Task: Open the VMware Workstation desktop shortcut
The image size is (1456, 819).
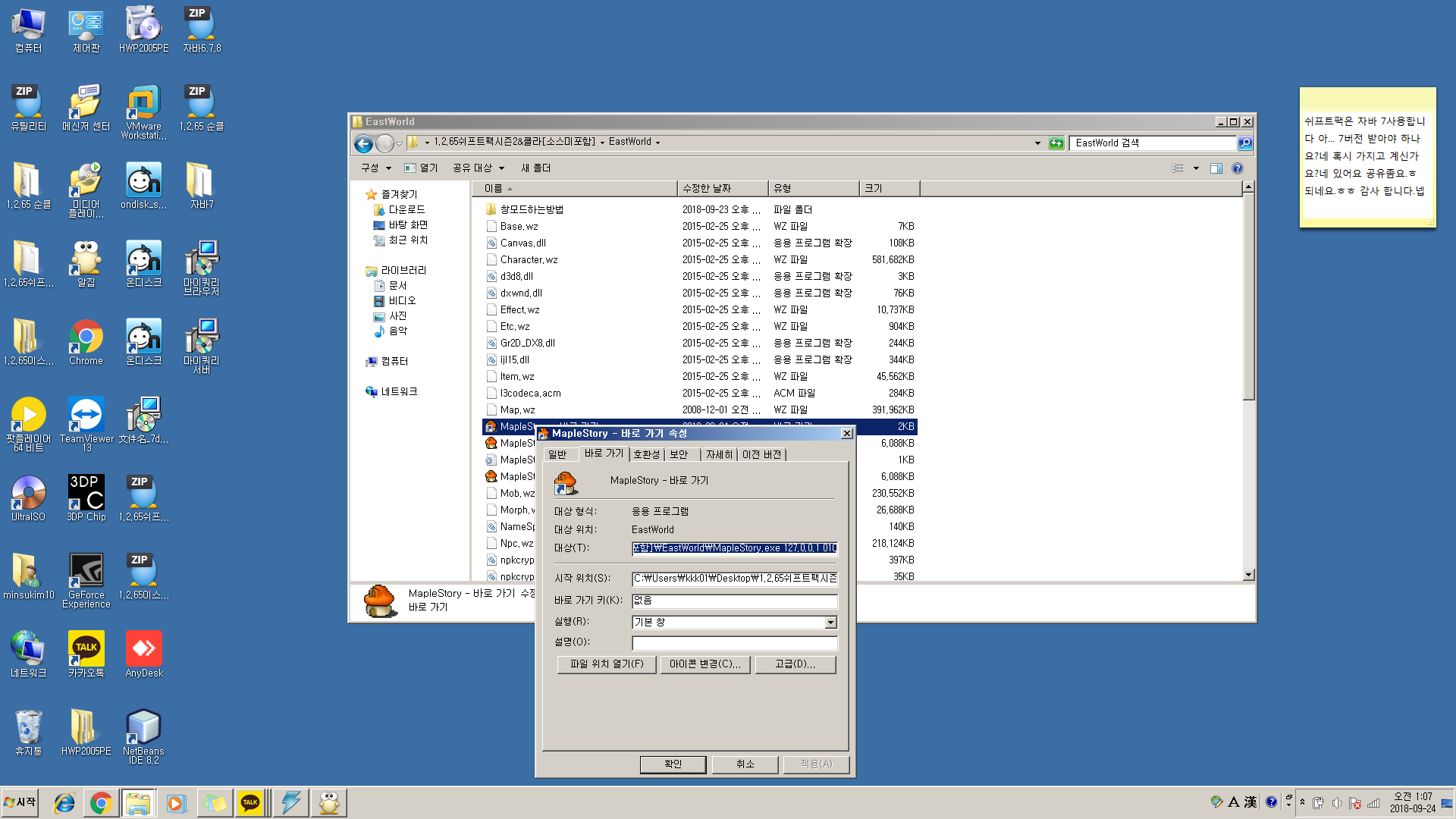Action: (143, 112)
